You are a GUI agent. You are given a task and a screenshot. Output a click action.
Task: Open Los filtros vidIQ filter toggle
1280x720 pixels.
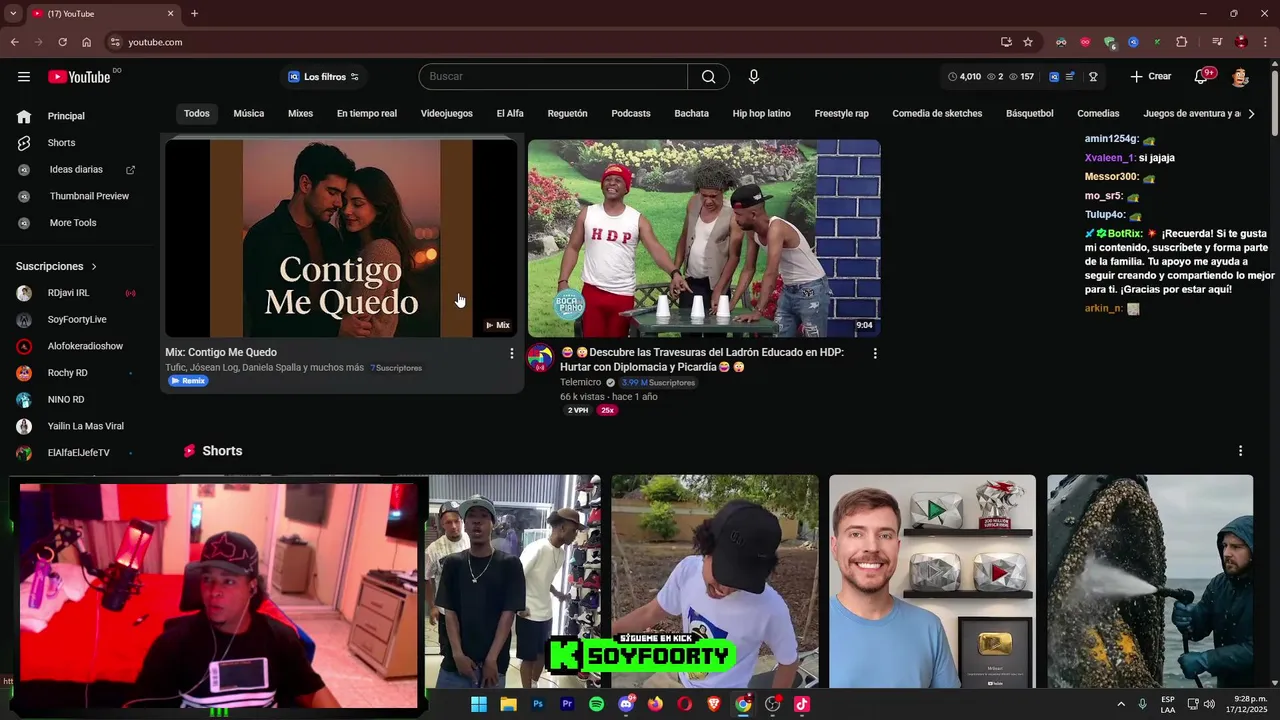tap(323, 77)
